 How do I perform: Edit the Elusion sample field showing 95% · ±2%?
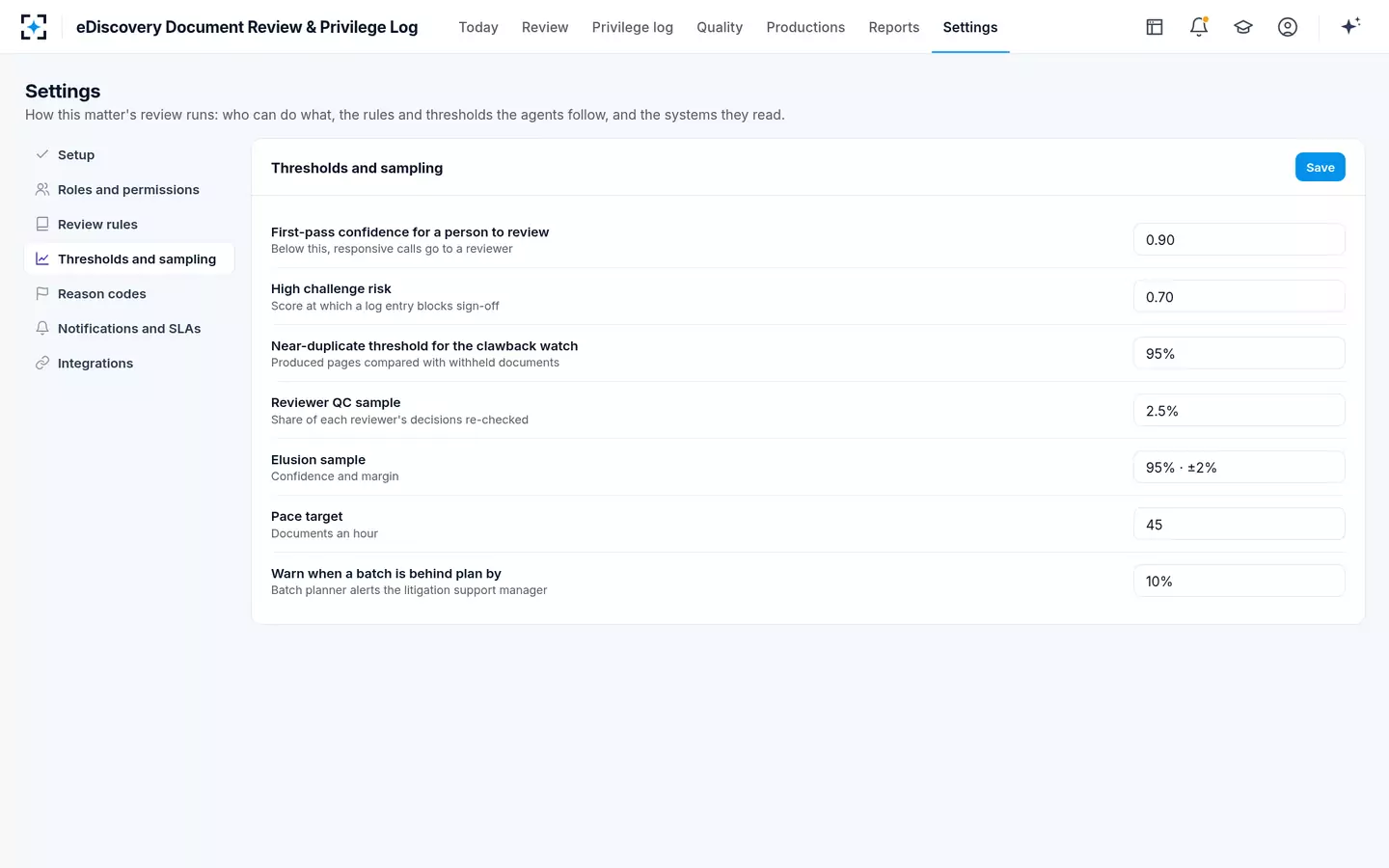click(1239, 467)
